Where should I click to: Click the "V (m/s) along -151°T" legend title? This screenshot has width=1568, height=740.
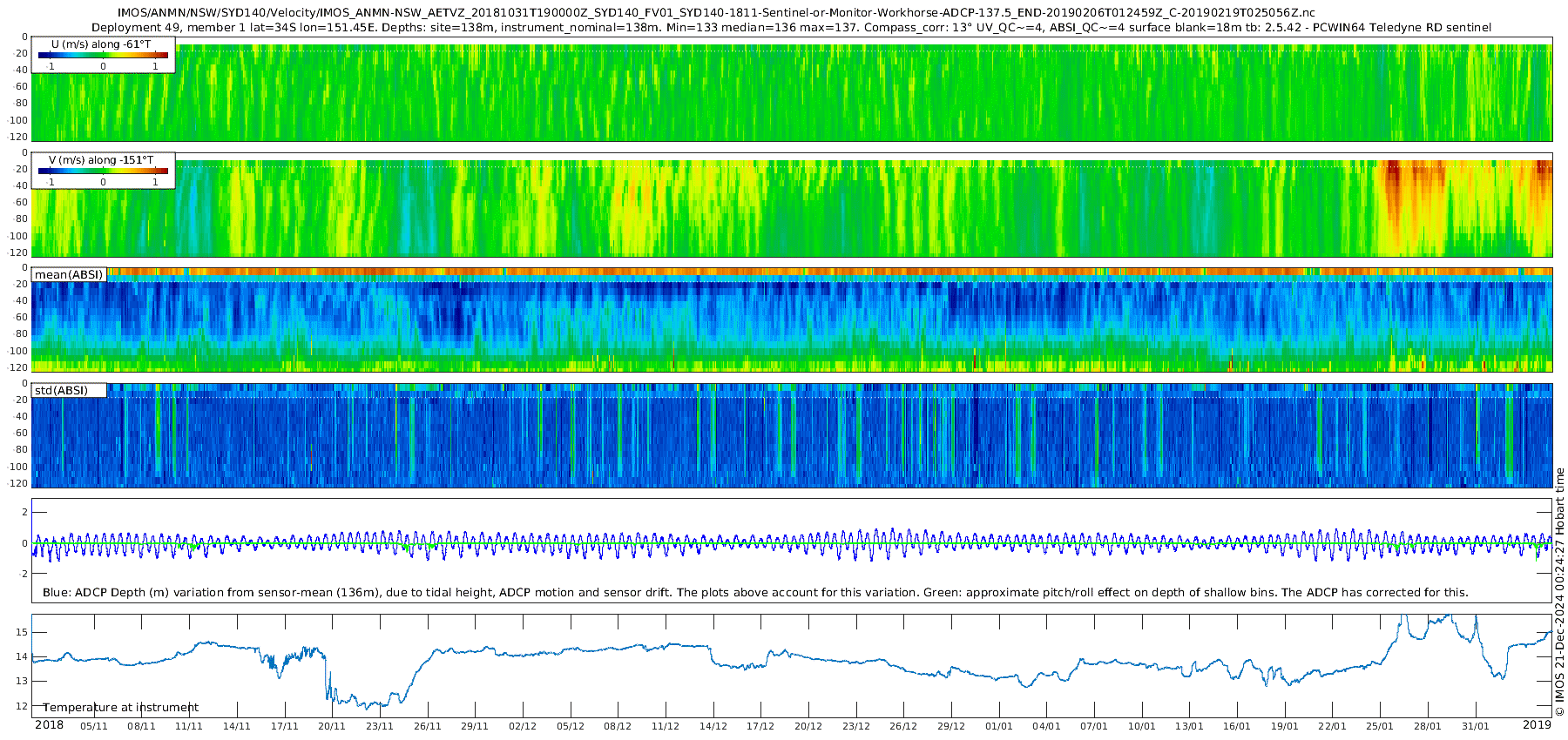pyautogui.click(x=101, y=160)
